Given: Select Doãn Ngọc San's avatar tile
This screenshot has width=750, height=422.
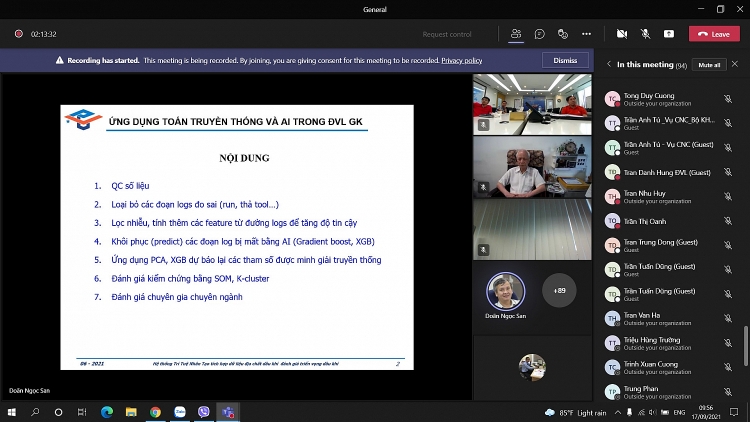Looking at the screenshot, I should (505, 291).
